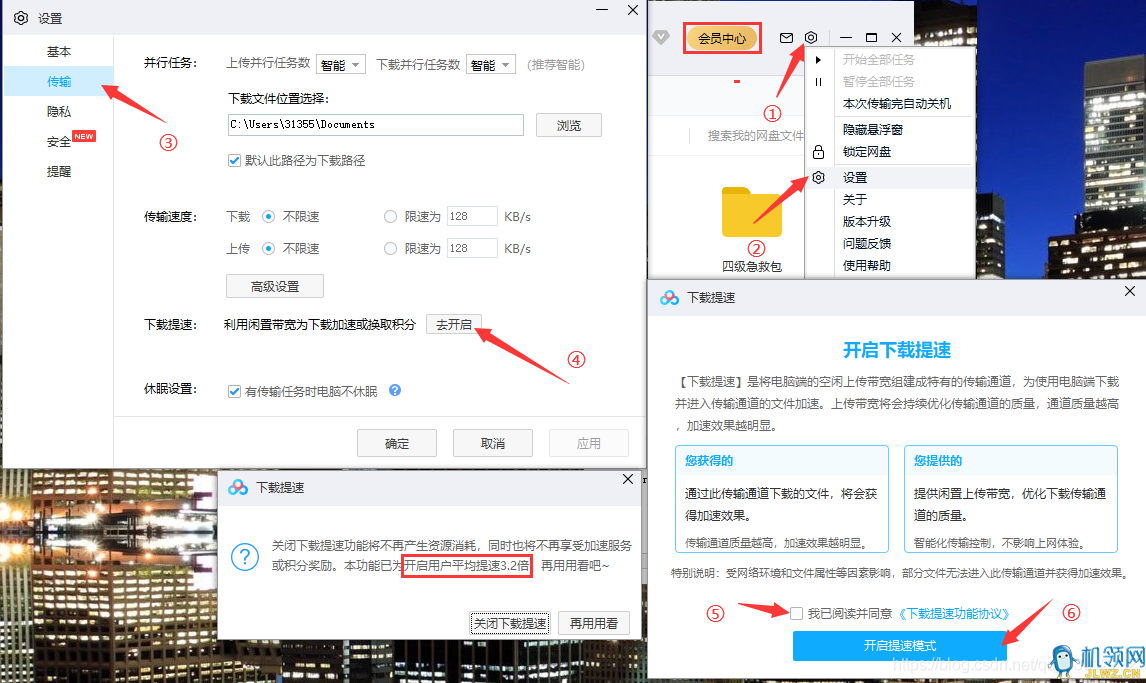
Task: Switch to 隐私 settings tab
Action: [59, 112]
